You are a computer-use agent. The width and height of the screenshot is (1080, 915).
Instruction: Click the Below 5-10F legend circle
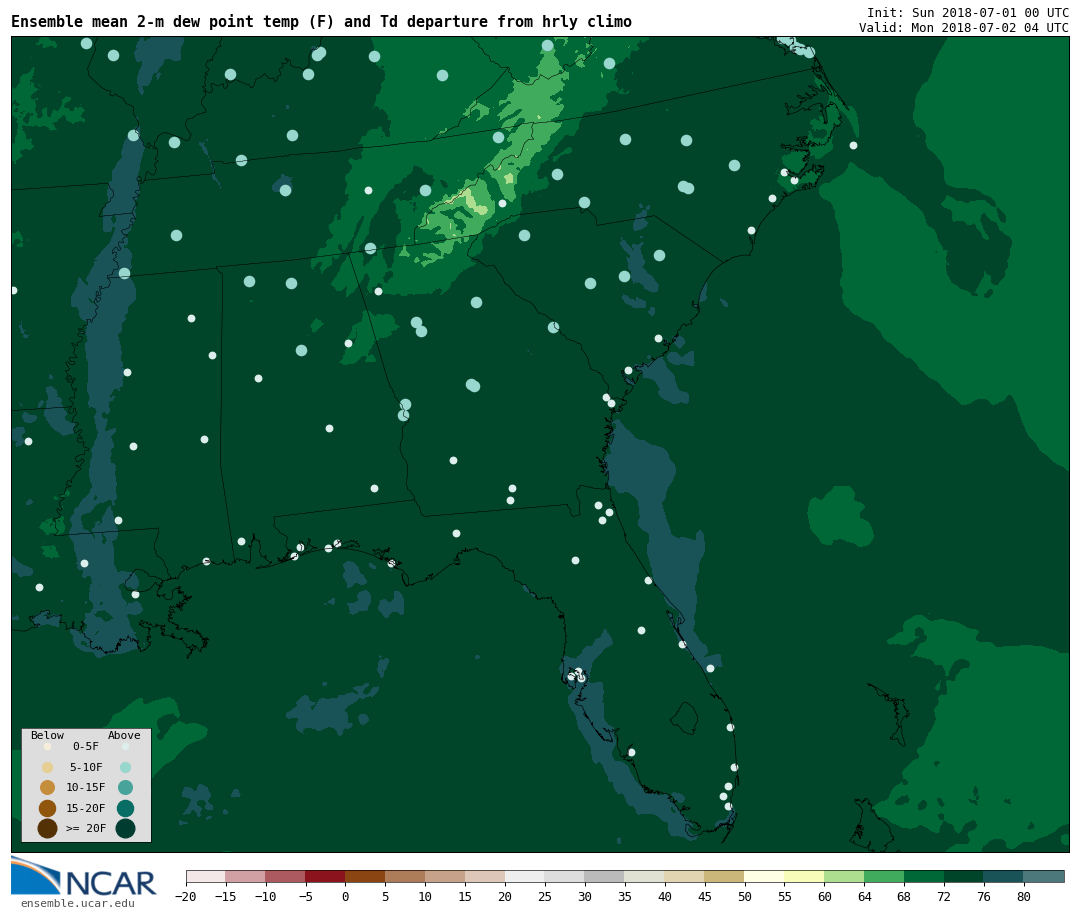[47, 767]
